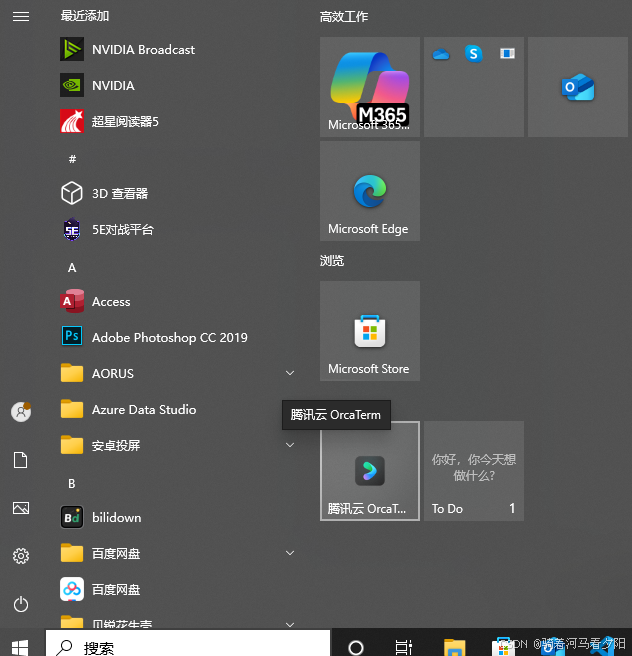Image resolution: width=632 pixels, height=656 pixels.
Task: Launch the 百度网盘 app with cloud logo
Action: pyautogui.click(x=178, y=589)
